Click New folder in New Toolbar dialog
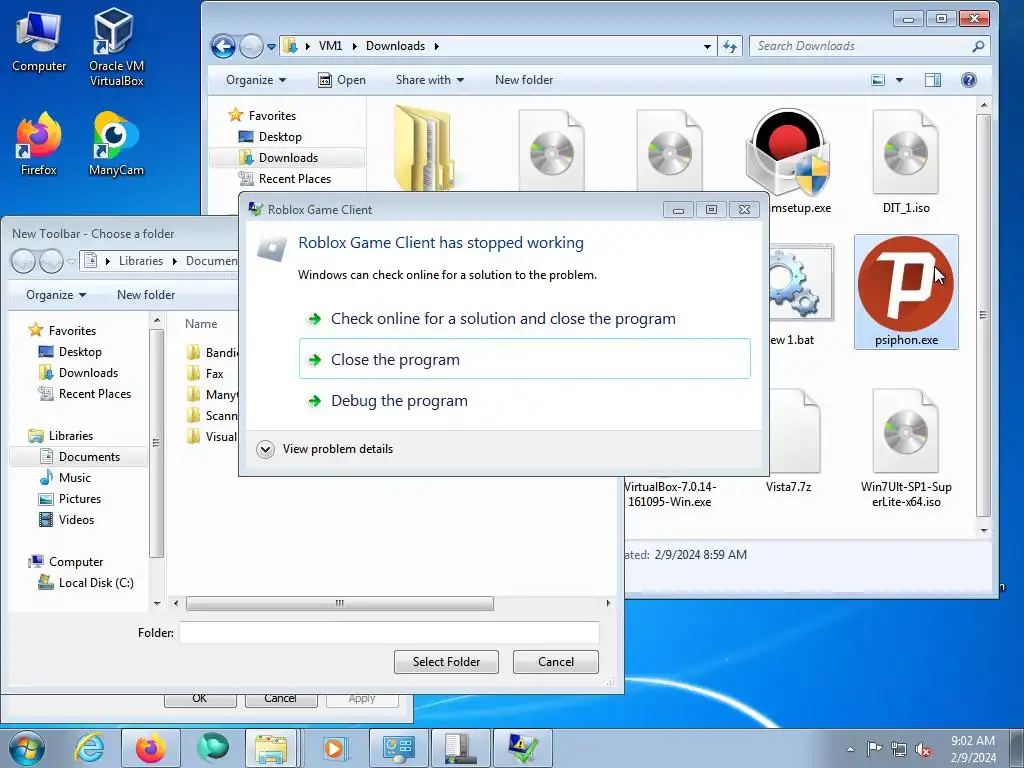Viewport: 1024px width, 768px height. click(146, 295)
